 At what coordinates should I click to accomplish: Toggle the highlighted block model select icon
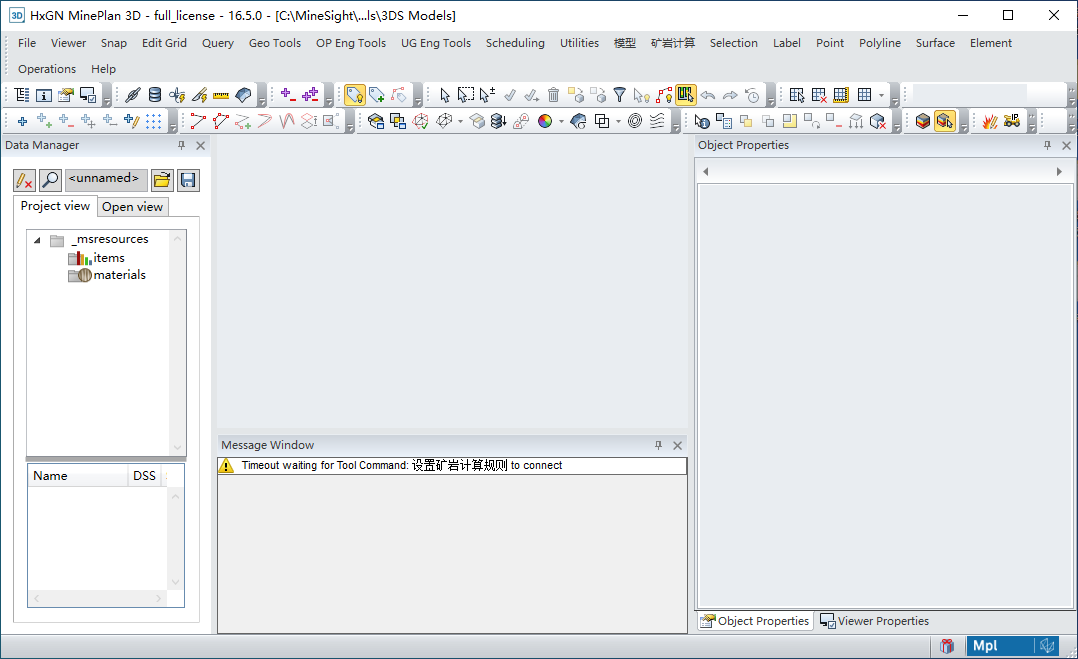(x=945, y=122)
